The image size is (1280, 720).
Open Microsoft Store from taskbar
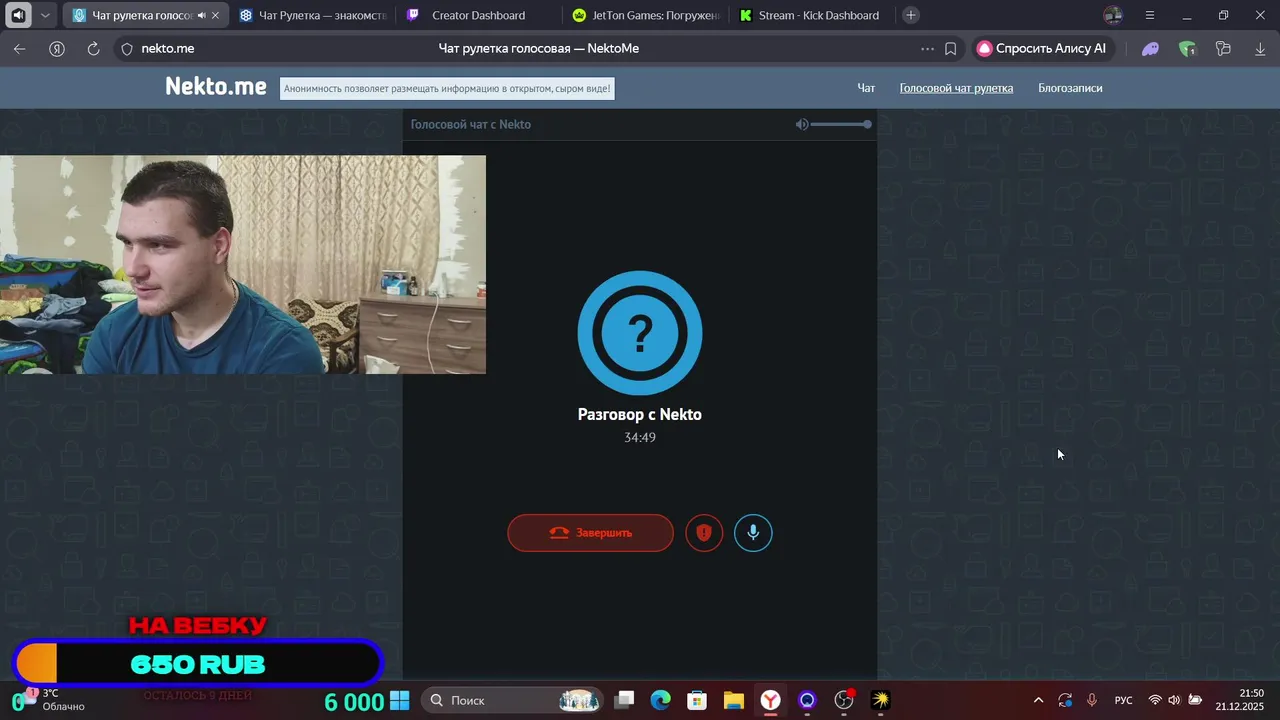click(697, 700)
